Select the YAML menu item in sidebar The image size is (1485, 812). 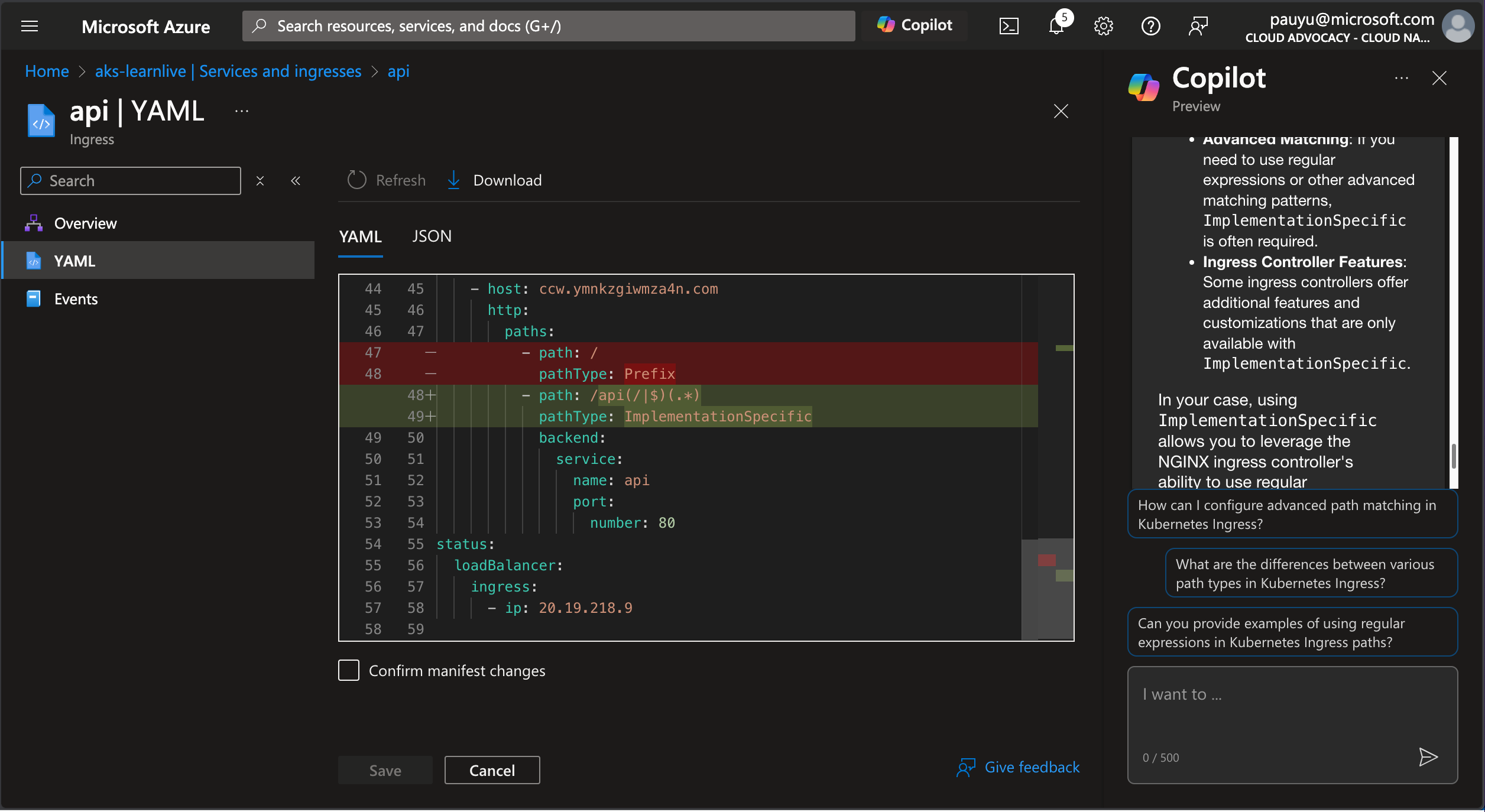pyautogui.click(x=158, y=261)
